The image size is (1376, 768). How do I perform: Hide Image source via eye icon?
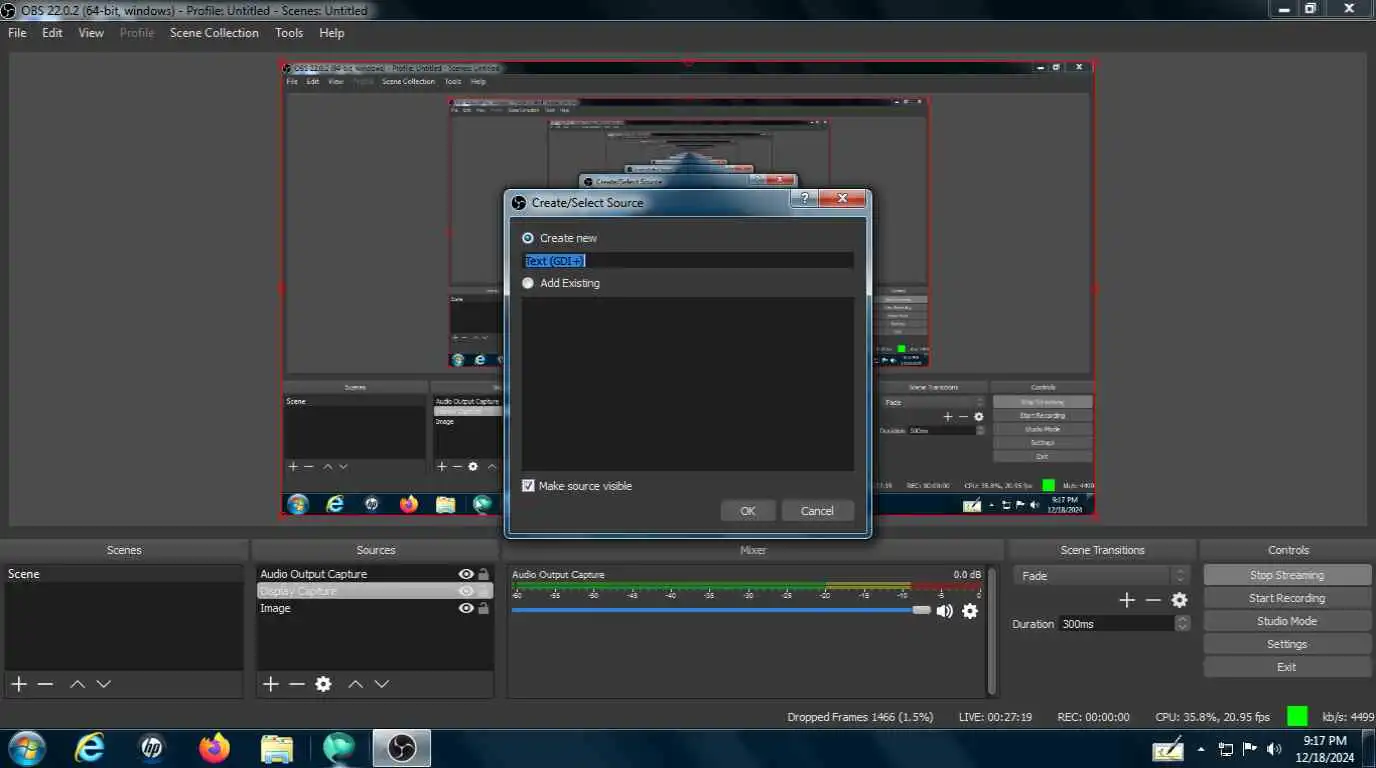click(466, 608)
